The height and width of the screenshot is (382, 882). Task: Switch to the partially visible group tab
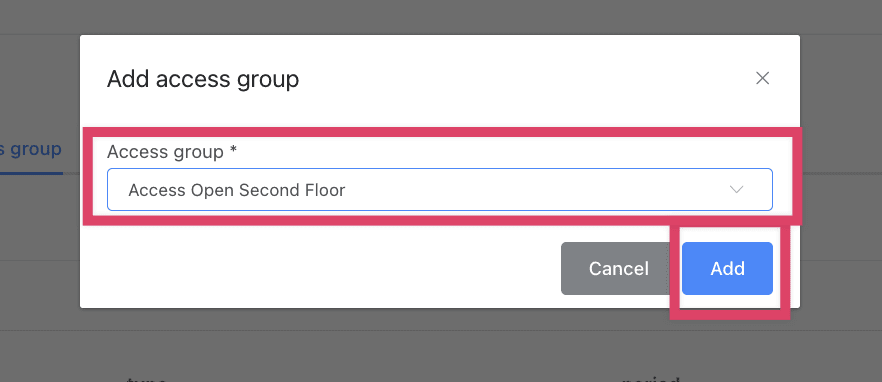pyautogui.click(x=31, y=149)
